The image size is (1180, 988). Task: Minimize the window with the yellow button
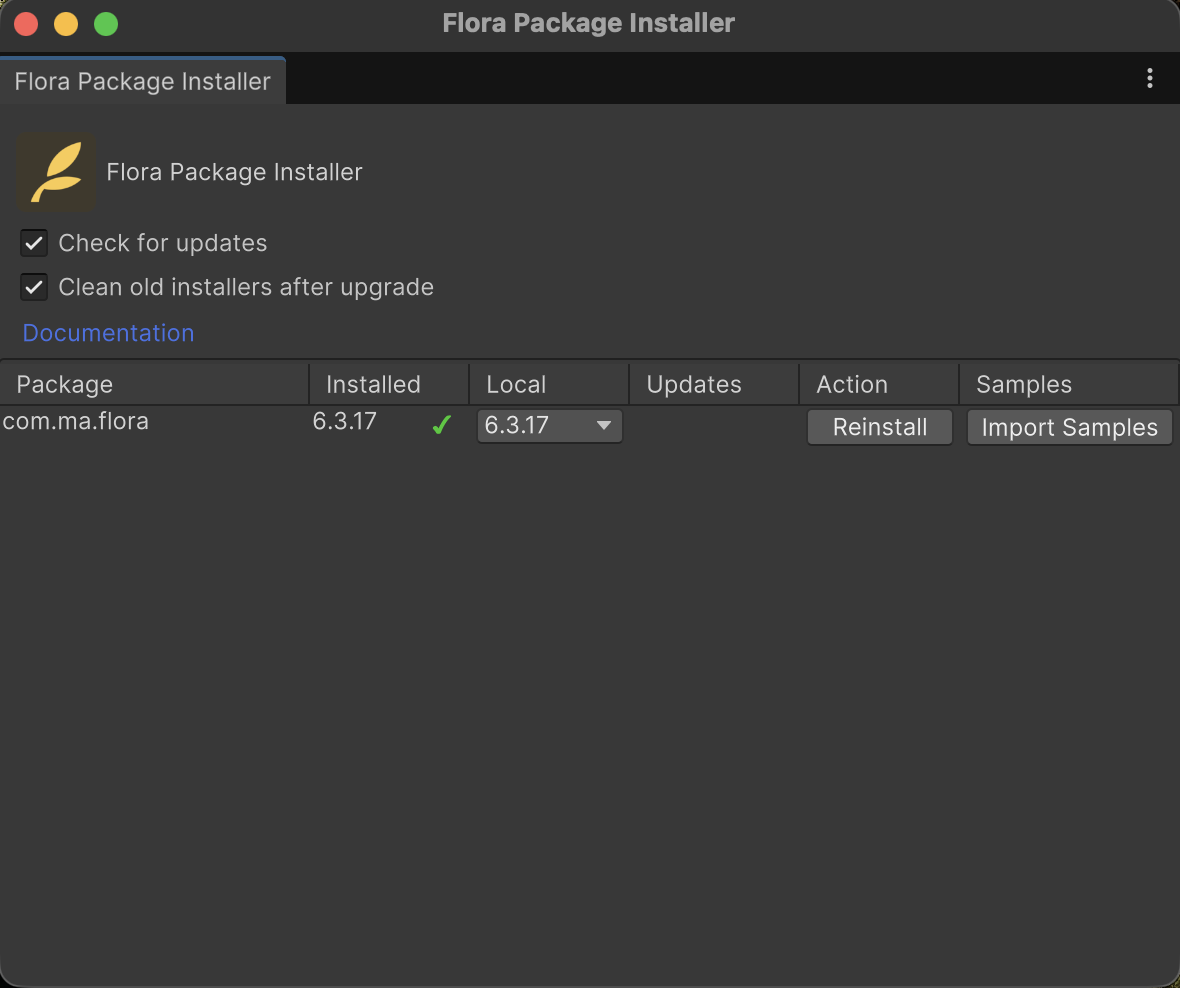tap(64, 23)
